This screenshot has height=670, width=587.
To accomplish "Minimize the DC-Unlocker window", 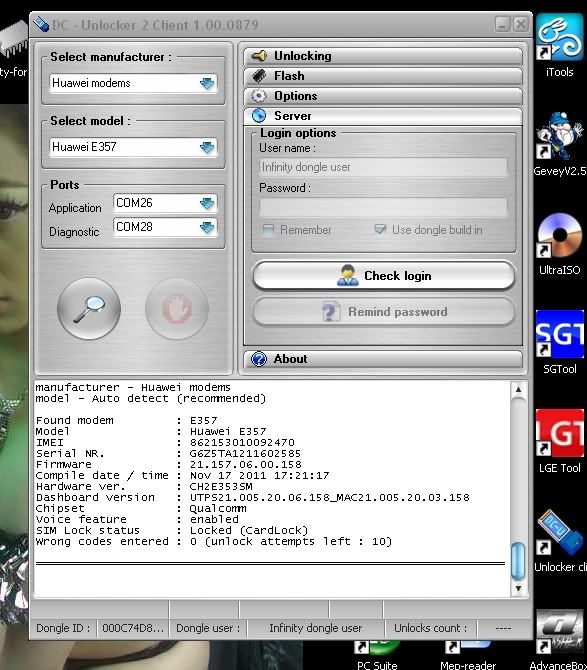I will 503,24.
